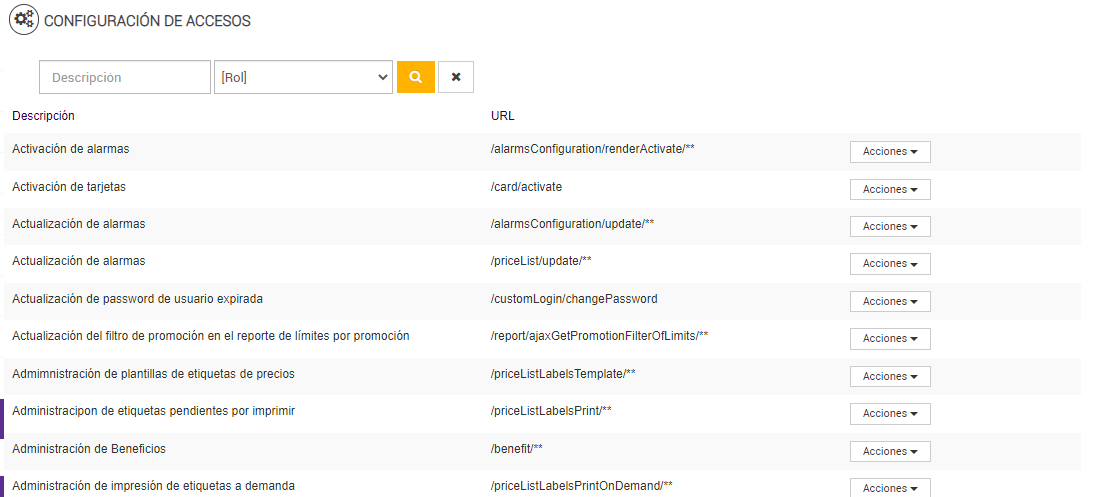1093x497 pixels.
Task: Open Acciones for impresión de etiquetas a demanda
Action: pyautogui.click(x=890, y=488)
